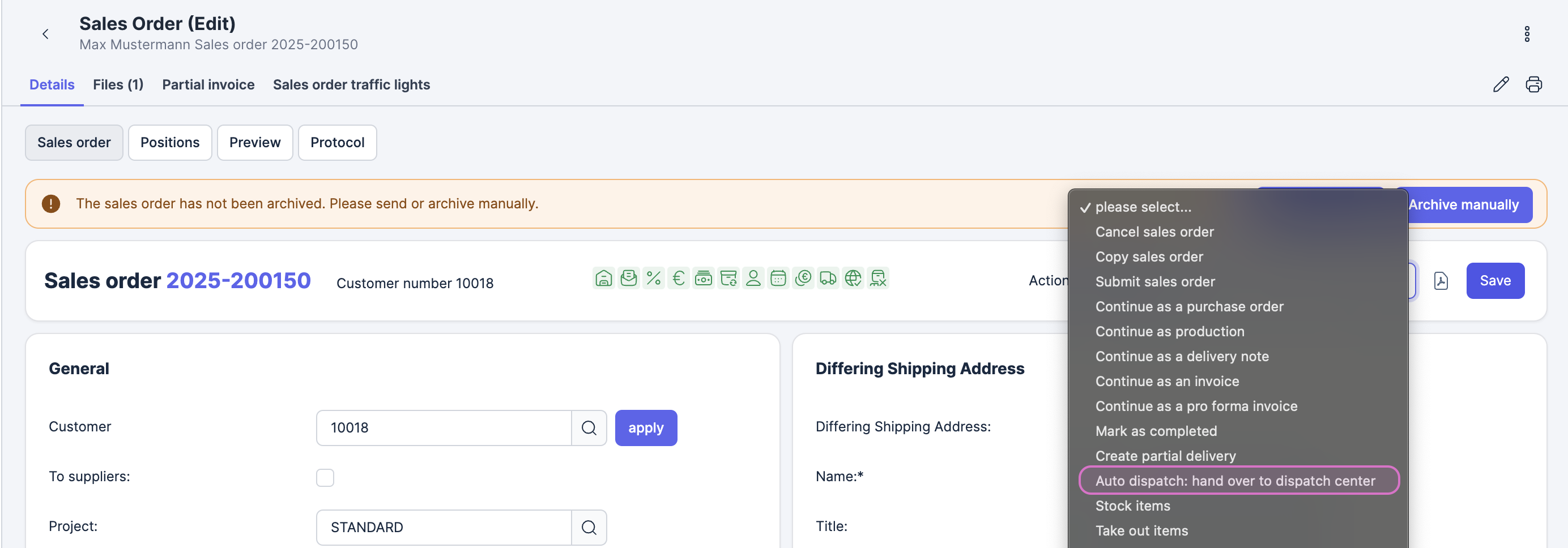
Task: Switch to the Partial invoice tab
Action: (x=208, y=84)
